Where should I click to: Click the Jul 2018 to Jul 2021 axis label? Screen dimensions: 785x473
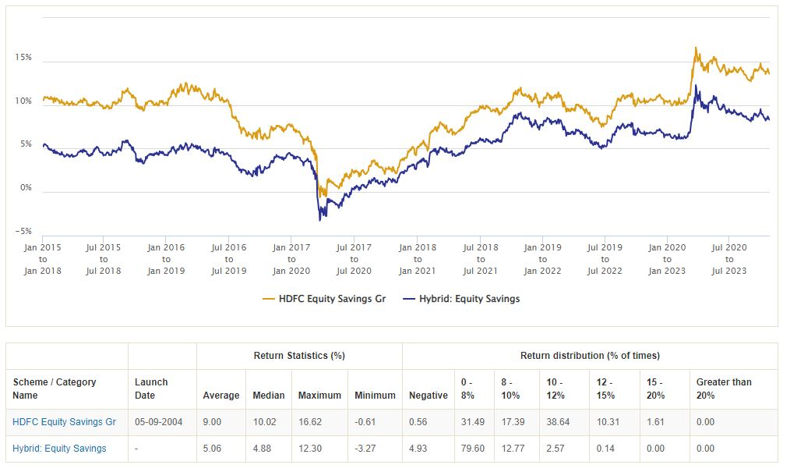tap(481, 259)
